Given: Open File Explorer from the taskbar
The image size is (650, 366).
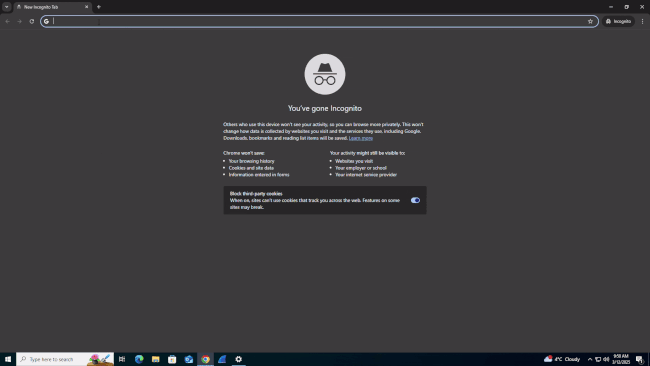Looking at the screenshot, I should pyautogui.click(x=155, y=359).
